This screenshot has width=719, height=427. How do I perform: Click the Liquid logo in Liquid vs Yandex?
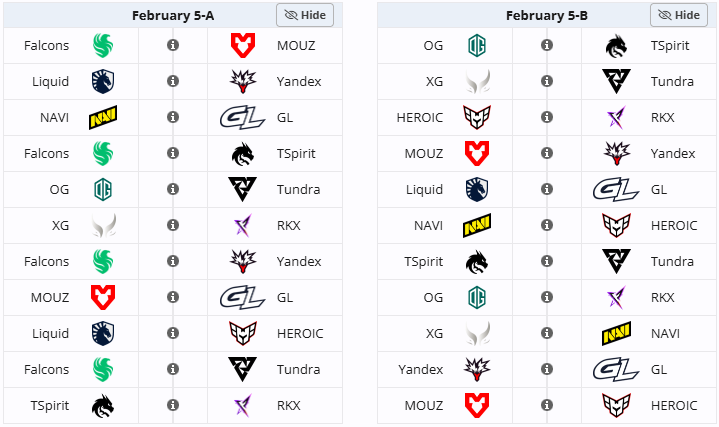click(103, 81)
